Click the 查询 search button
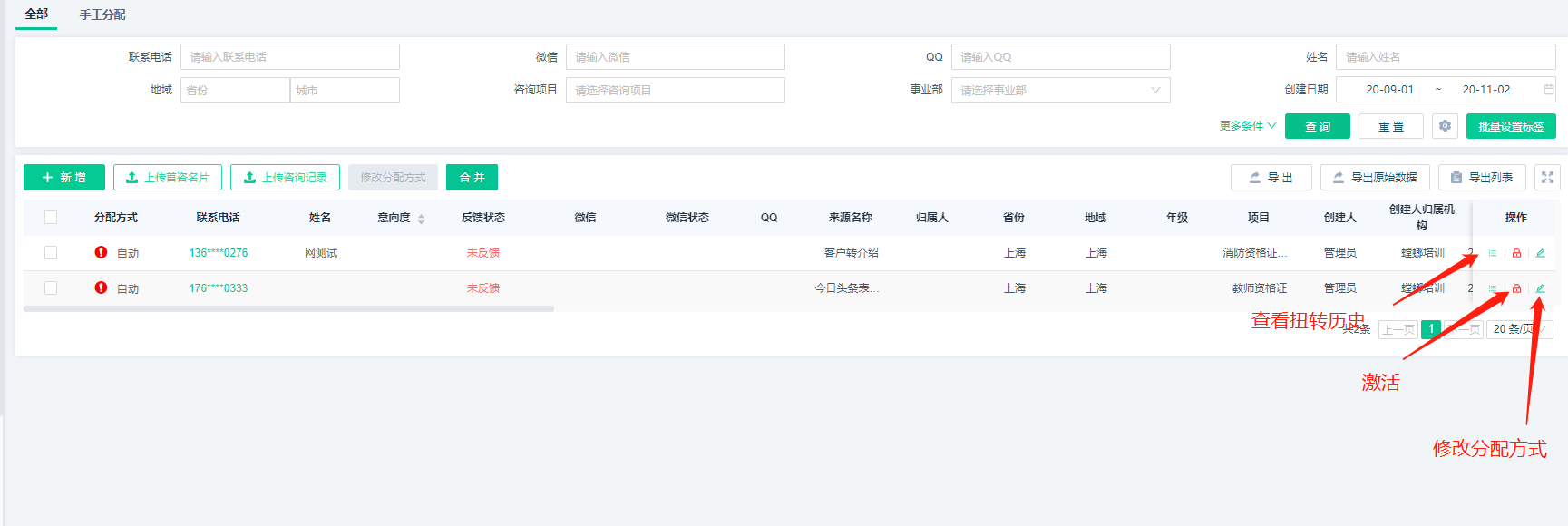 [x=1317, y=126]
